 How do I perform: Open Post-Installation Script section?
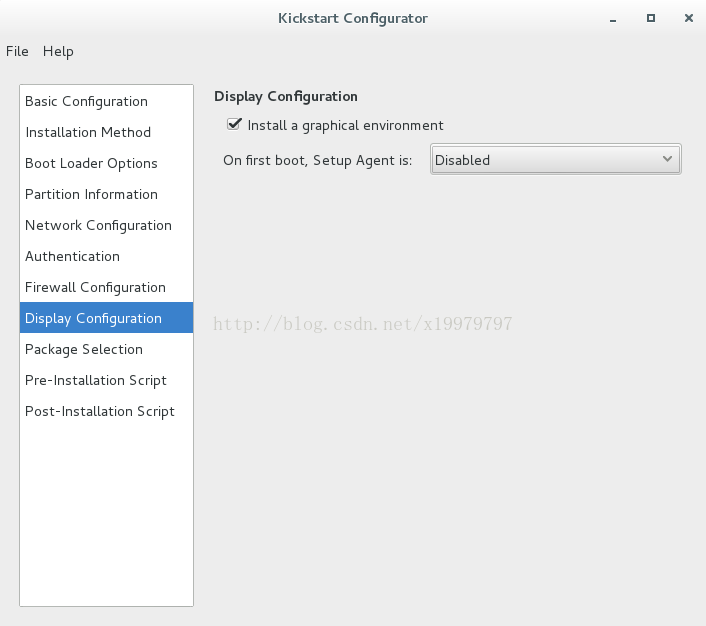click(x=106, y=411)
